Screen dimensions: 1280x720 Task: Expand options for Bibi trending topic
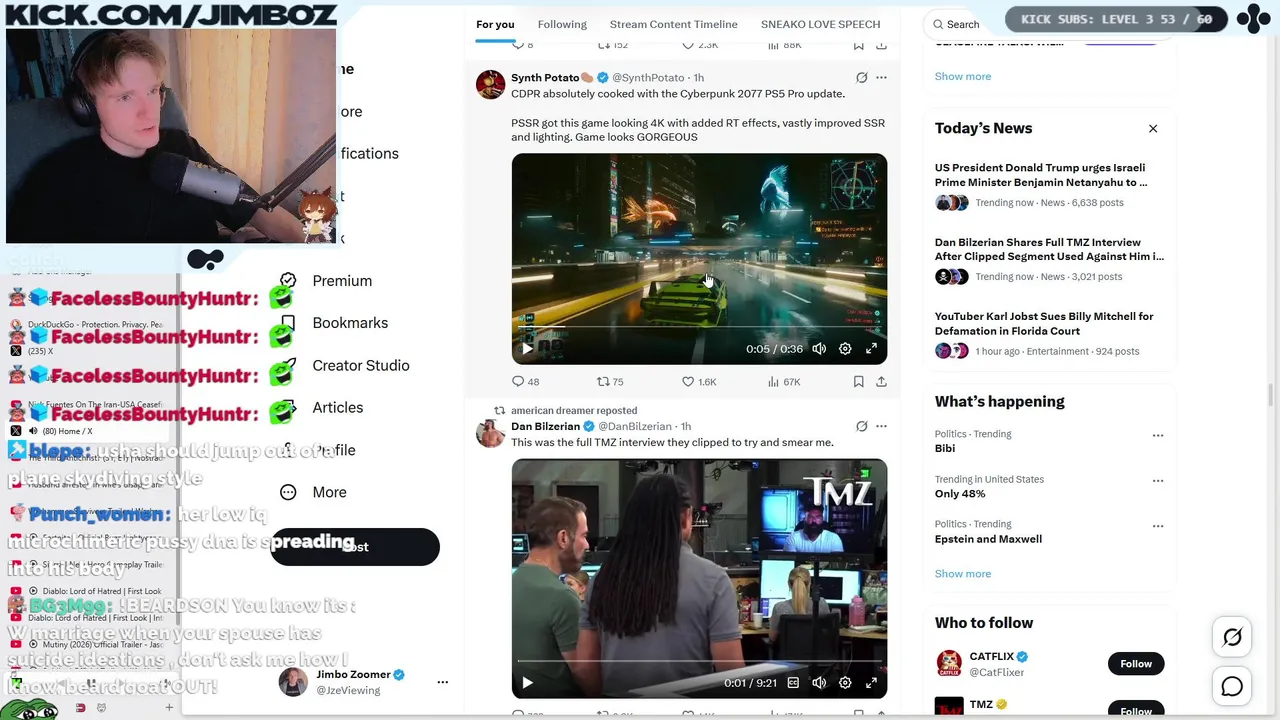(1158, 435)
